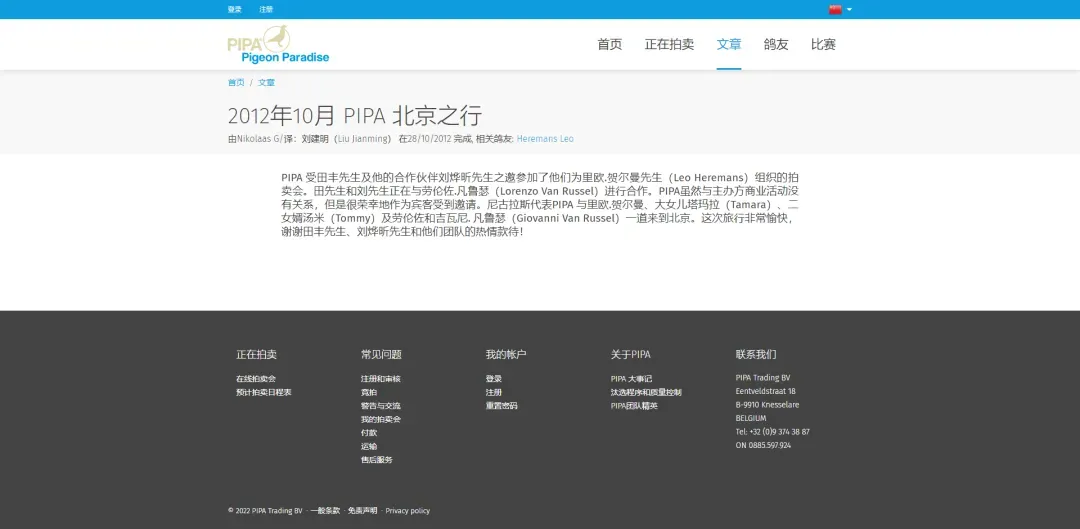Screen dimensions: 1080x529
Task: Open the 我的拍卖会 footer link
Action: click(x=381, y=419)
